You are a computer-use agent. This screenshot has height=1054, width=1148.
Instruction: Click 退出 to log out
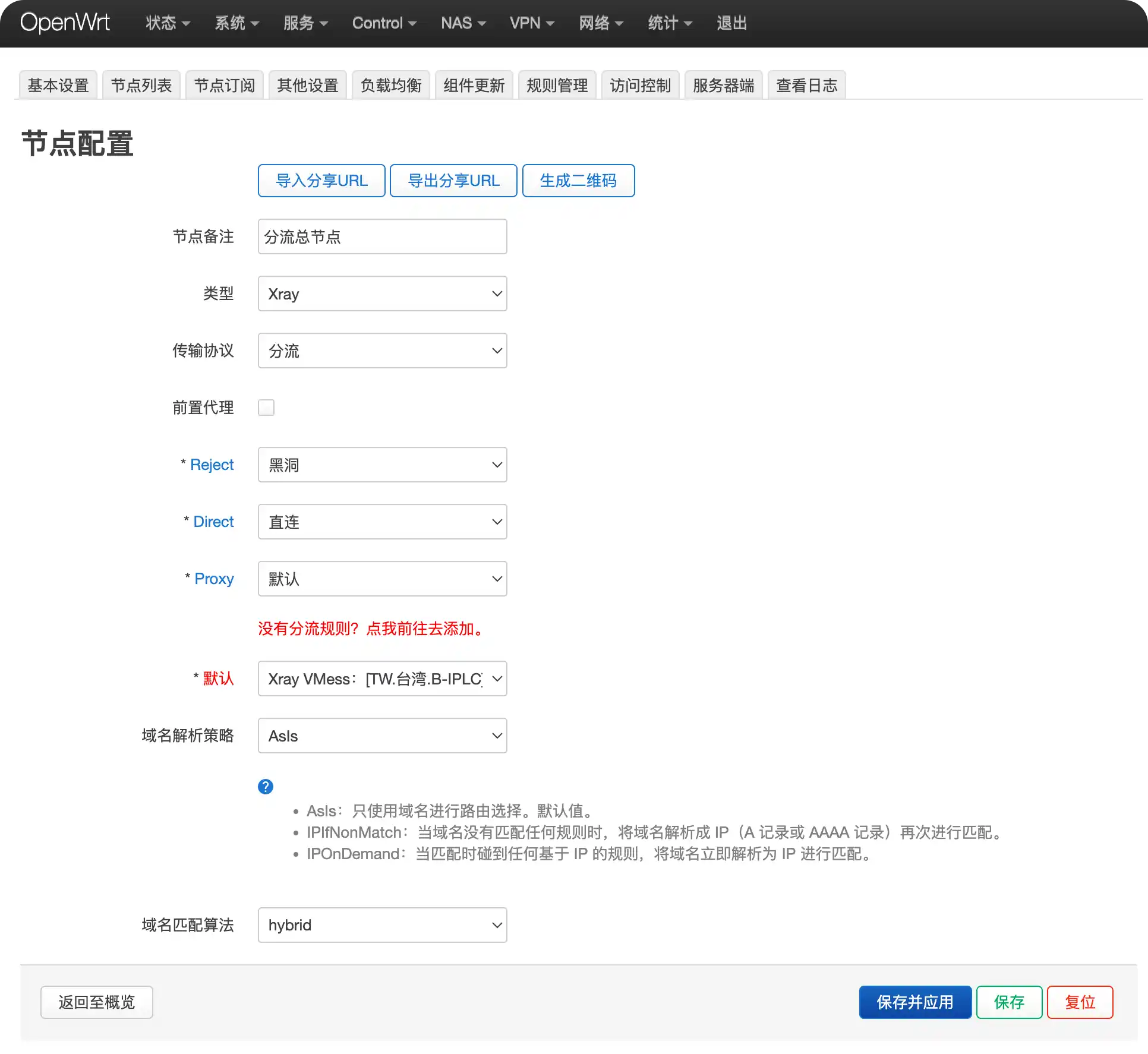(x=731, y=23)
